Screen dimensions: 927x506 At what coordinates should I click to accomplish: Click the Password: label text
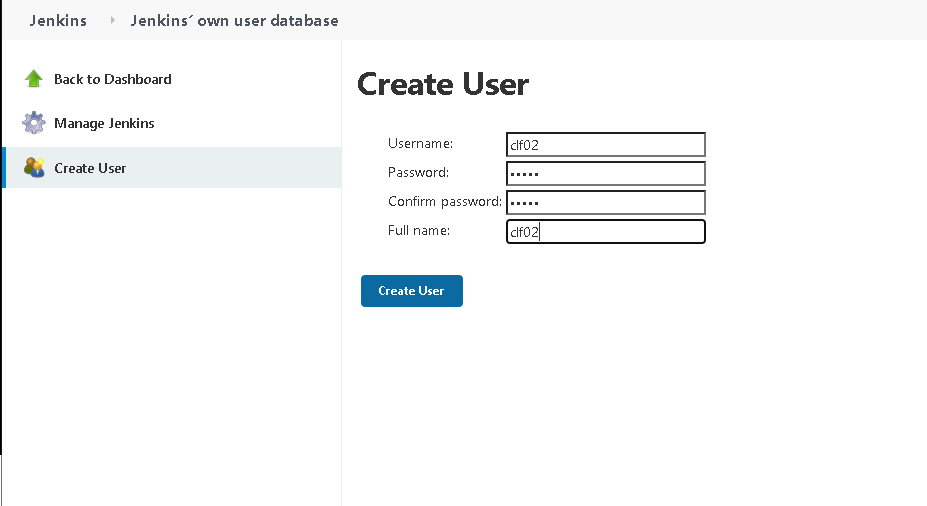419,173
